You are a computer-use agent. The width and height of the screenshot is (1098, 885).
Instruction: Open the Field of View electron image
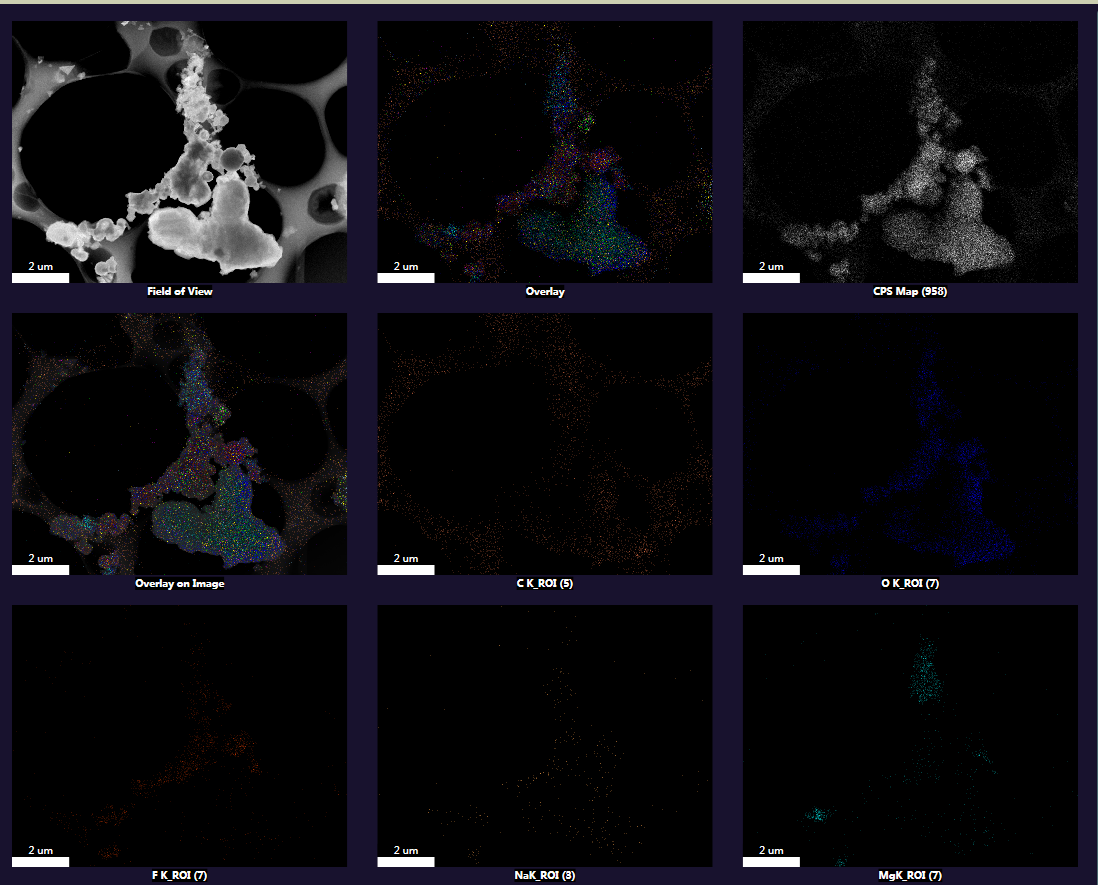179,152
